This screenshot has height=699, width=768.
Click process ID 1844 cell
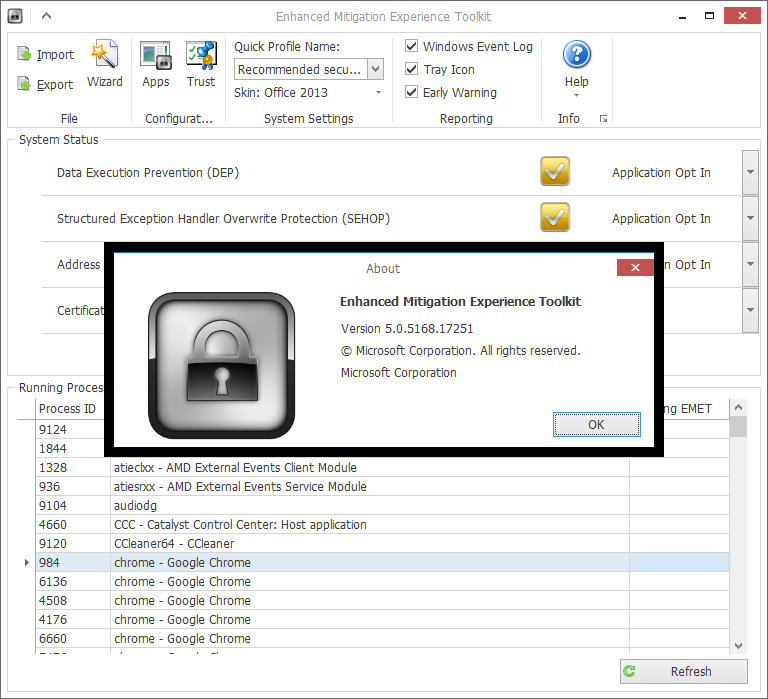pyautogui.click(x=70, y=449)
